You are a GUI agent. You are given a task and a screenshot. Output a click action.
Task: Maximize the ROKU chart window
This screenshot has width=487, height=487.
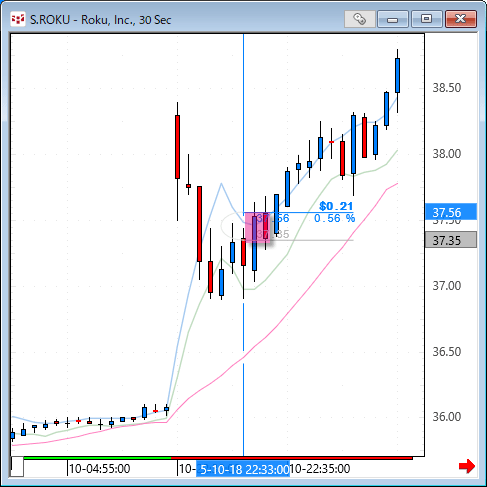pos(427,19)
